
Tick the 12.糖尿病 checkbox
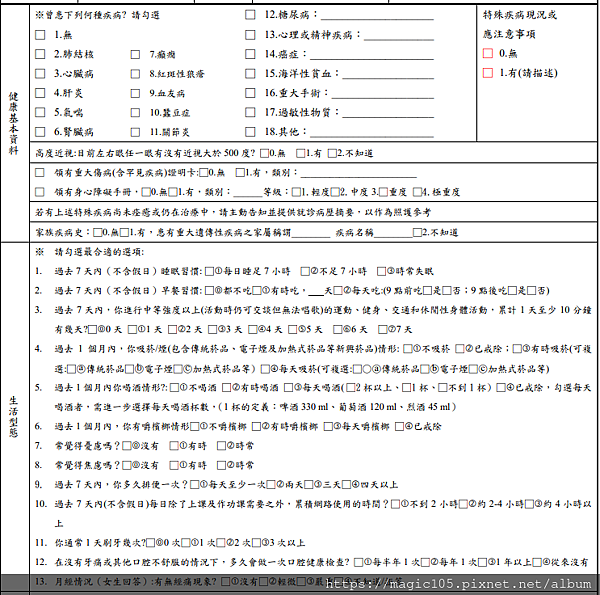pyautogui.click(x=250, y=15)
